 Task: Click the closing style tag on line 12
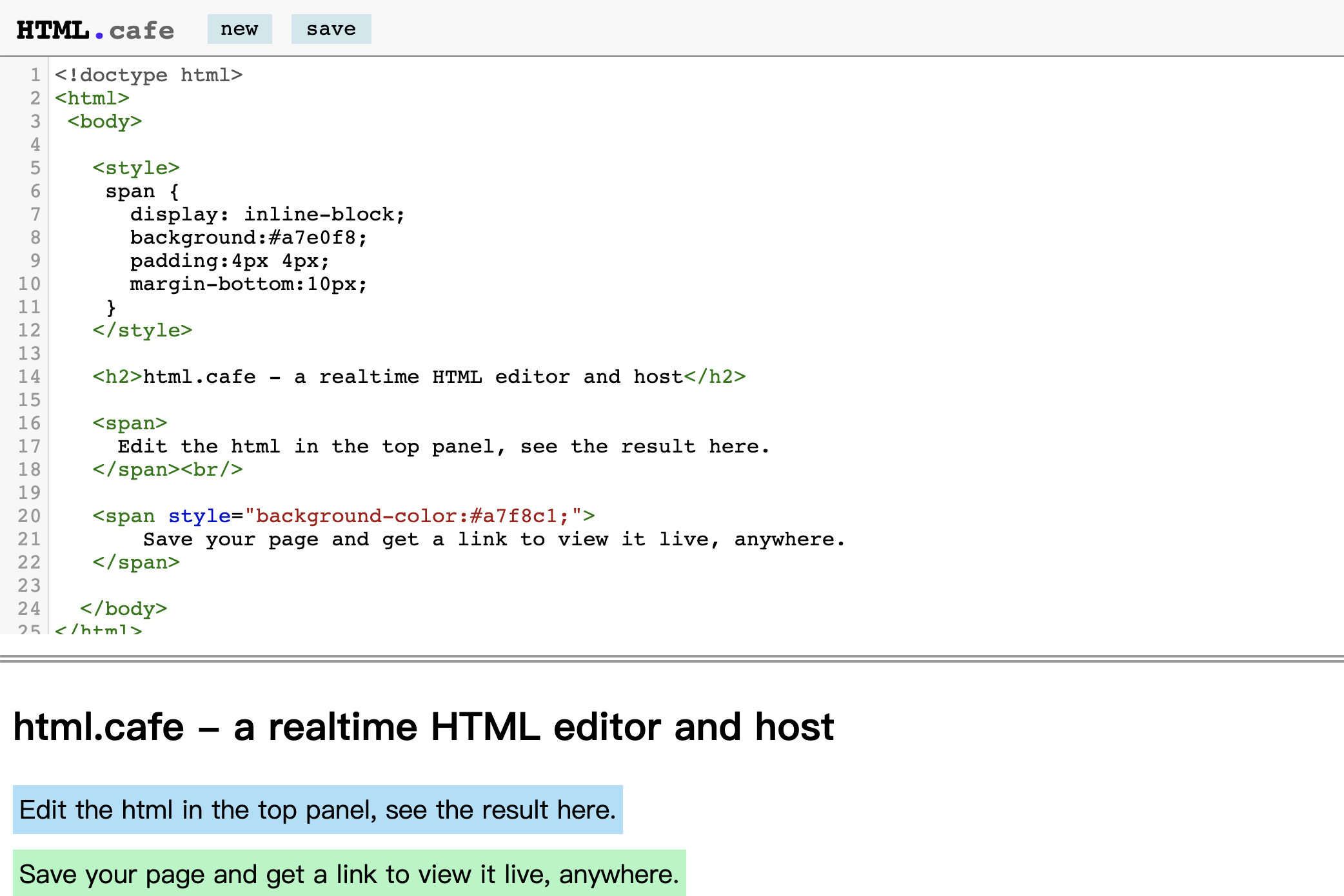(x=143, y=330)
